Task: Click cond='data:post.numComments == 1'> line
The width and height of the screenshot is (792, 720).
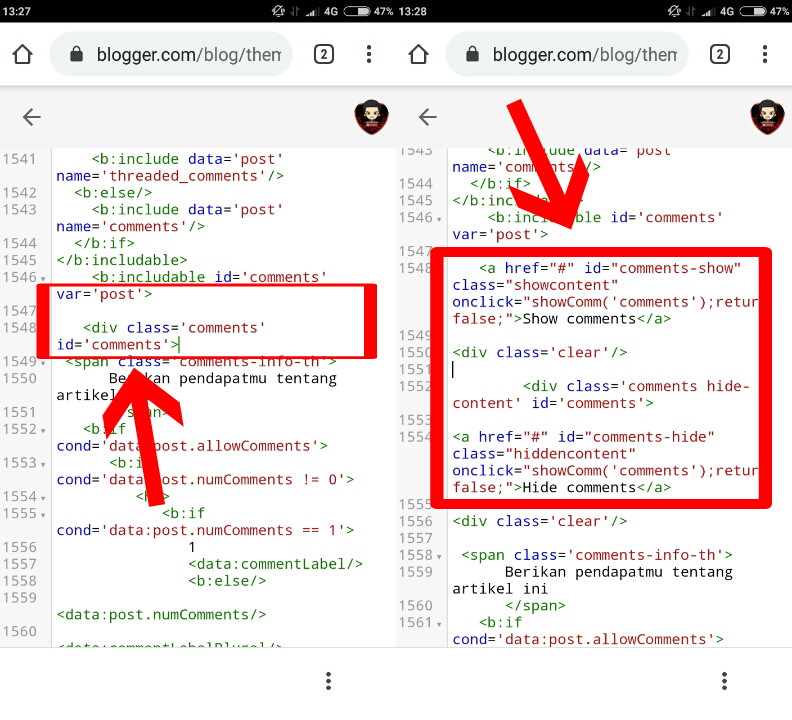Action: point(205,530)
